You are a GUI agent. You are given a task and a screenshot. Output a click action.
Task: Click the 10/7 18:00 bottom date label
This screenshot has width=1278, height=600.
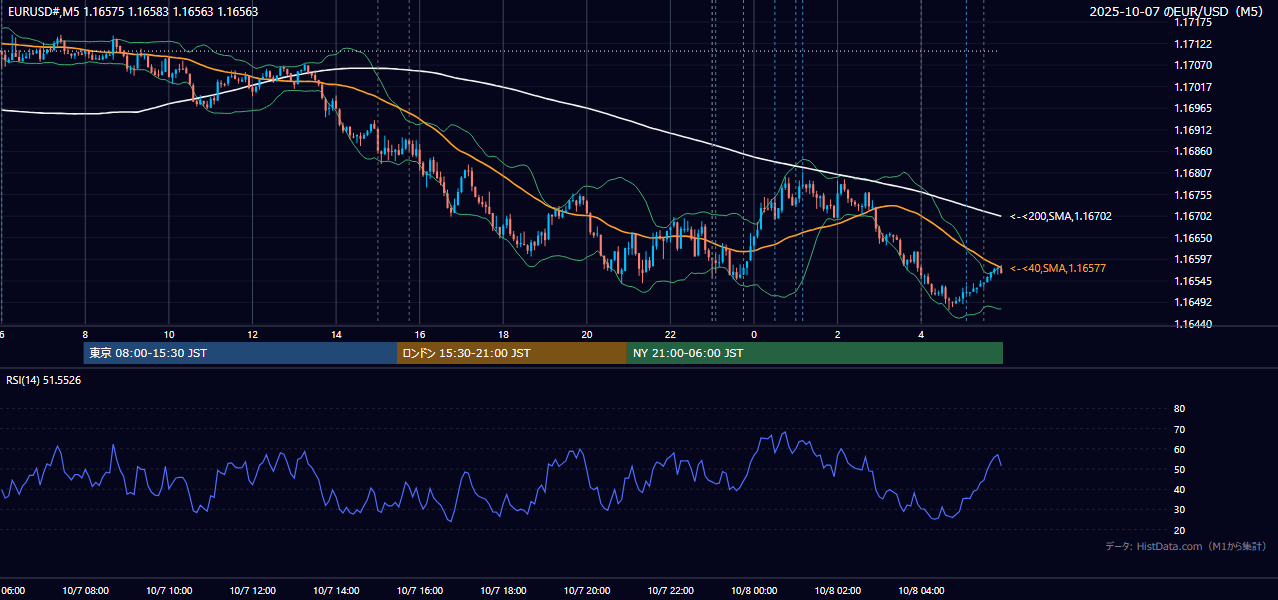504,591
